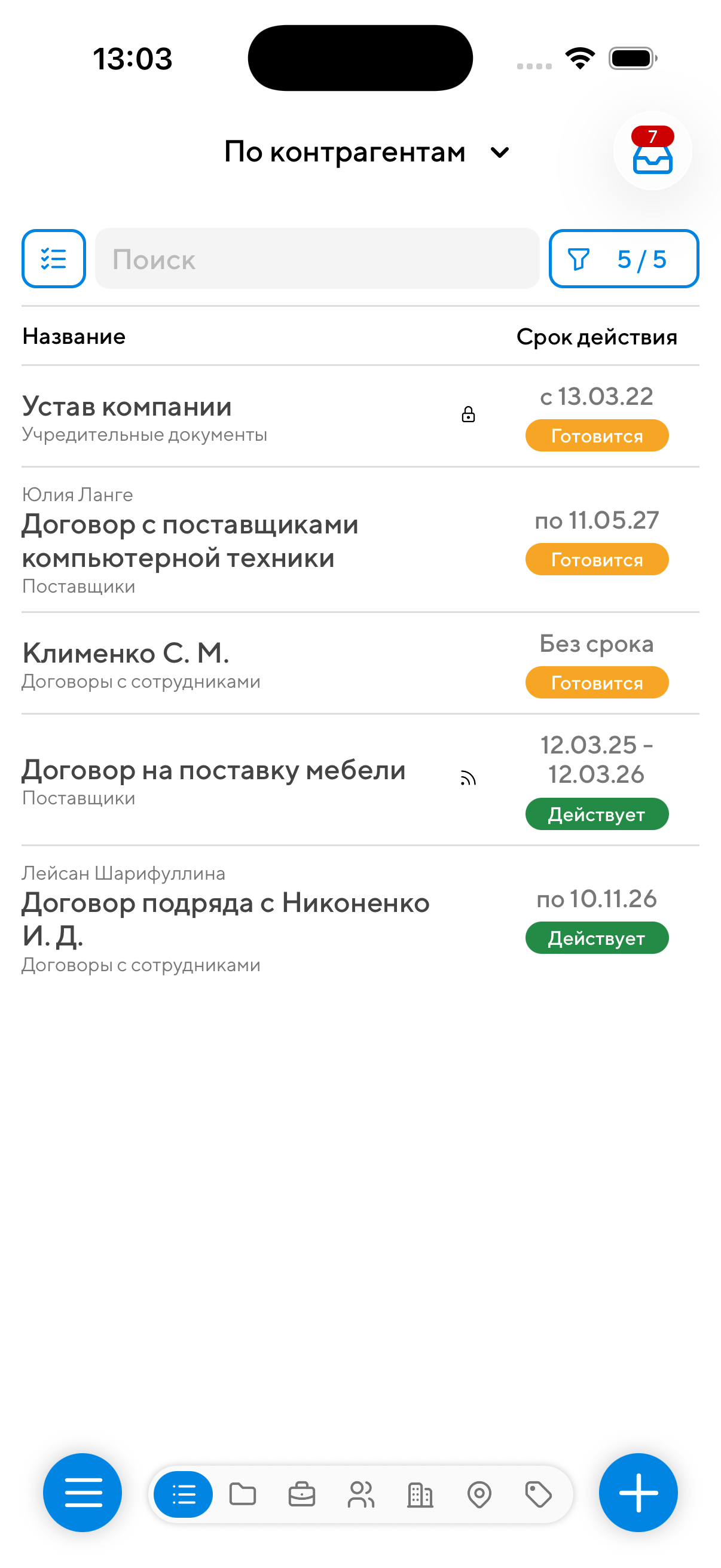Sort by Название column header
The image size is (721, 1568).
pos(74,337)
